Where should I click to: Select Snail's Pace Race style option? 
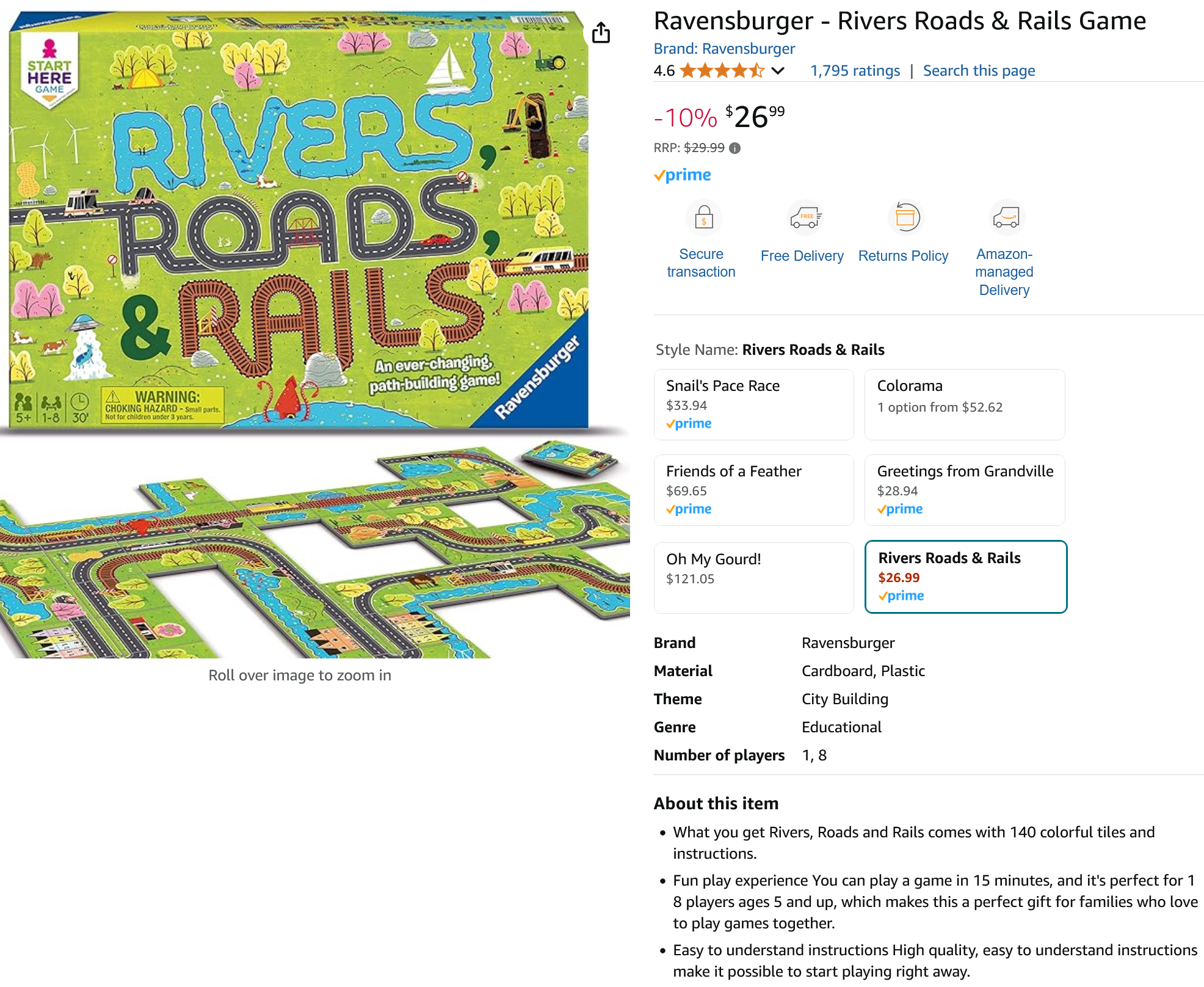753,404
